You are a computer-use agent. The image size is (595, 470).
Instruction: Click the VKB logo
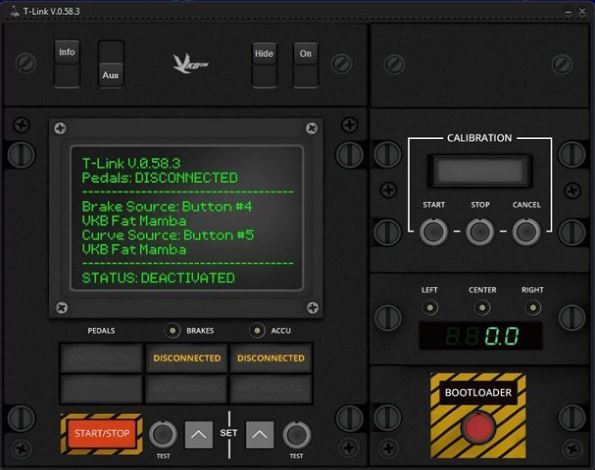pyautogui.click(x=190, y=64)
